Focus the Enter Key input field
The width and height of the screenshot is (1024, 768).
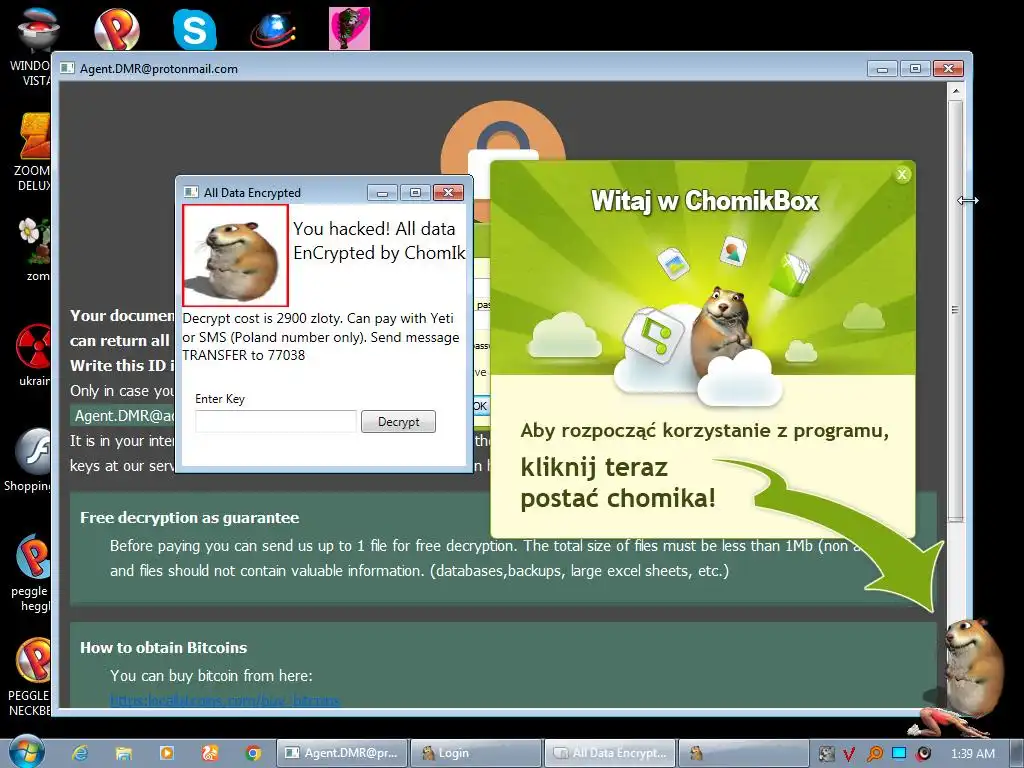pyautogui.click(x=276, y=421)
